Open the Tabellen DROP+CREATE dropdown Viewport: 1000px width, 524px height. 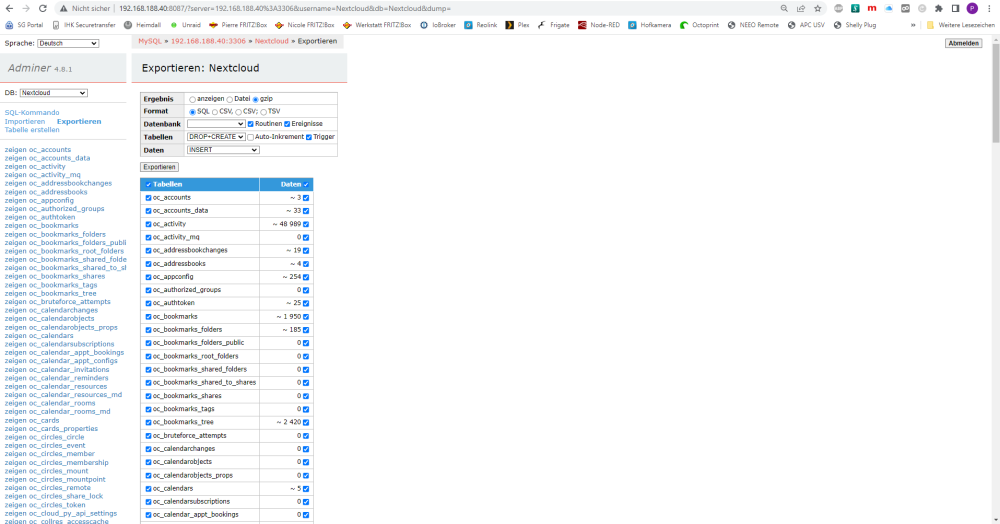click(x=216, y=136)
